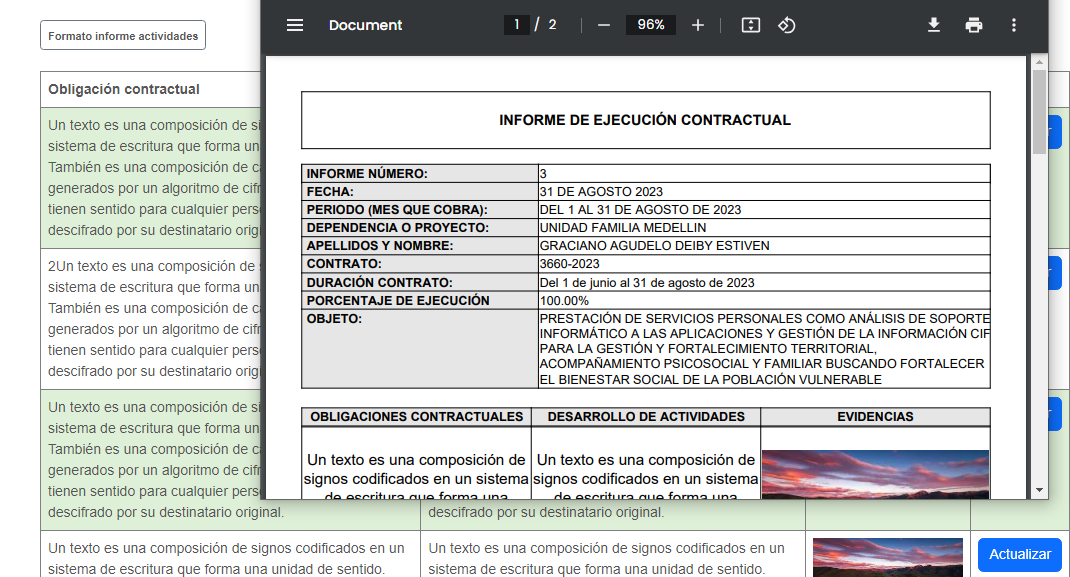Click the EVIDENCIAS table header
Screen dimensions: 1070x577
tap(876, 417)
